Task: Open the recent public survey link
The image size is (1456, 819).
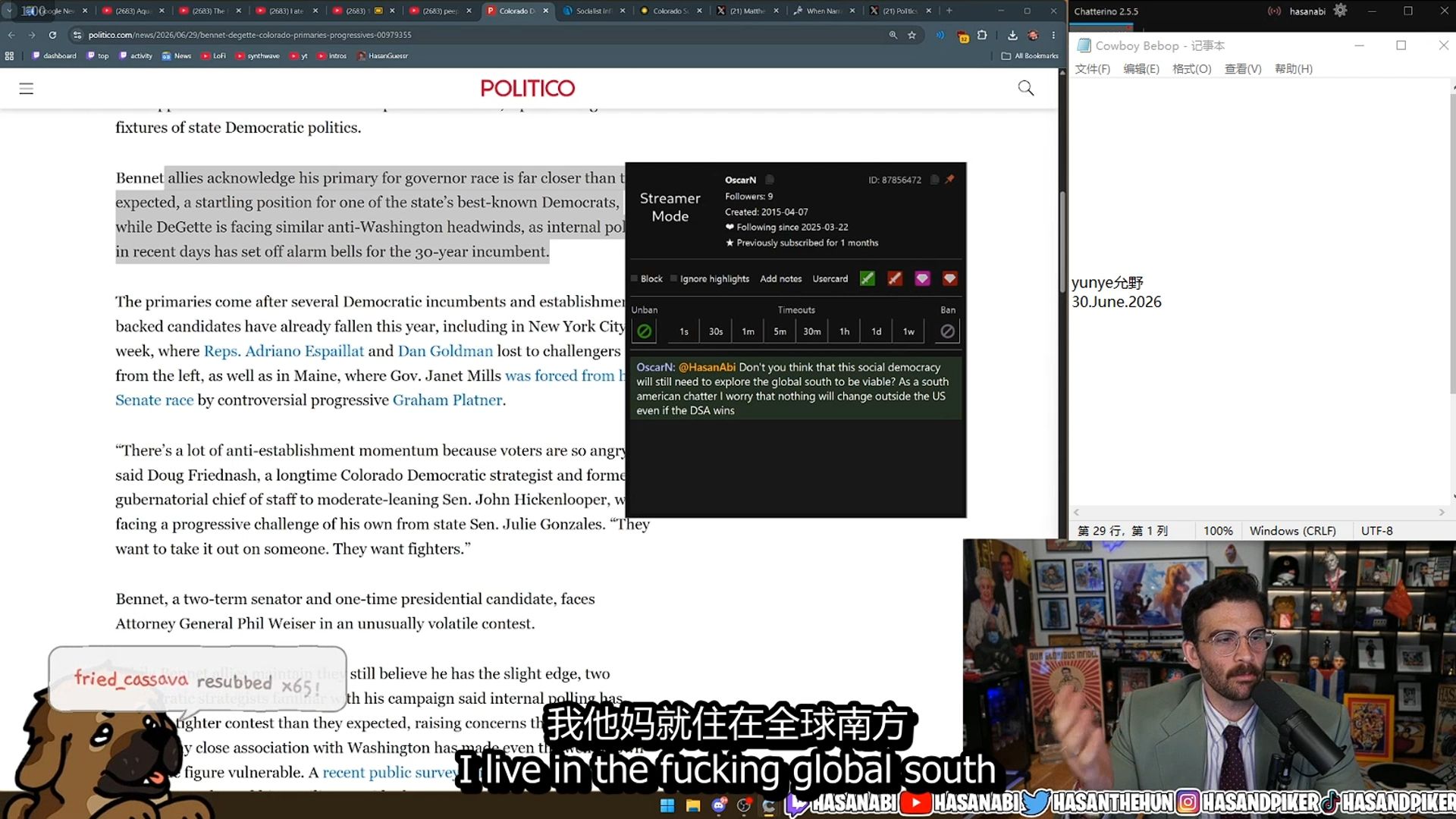Action: [x=390, y=773]
